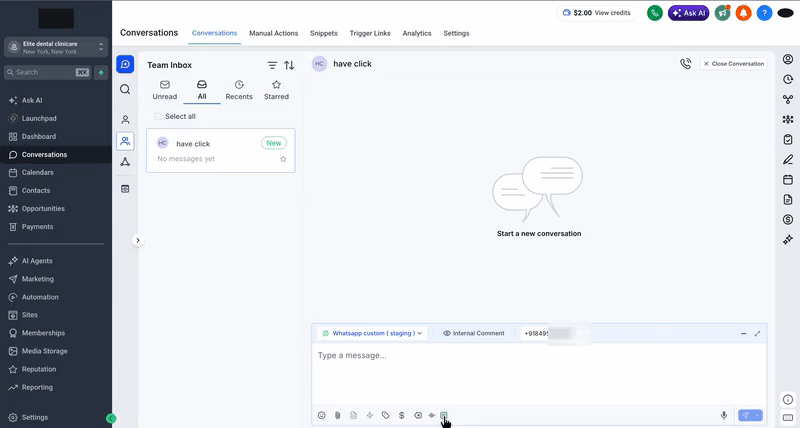The height and width of the screenshot is (428, 800).
Task: Show the Recents inbox filter
Action: pyautogui.click(x=239, y=90)
